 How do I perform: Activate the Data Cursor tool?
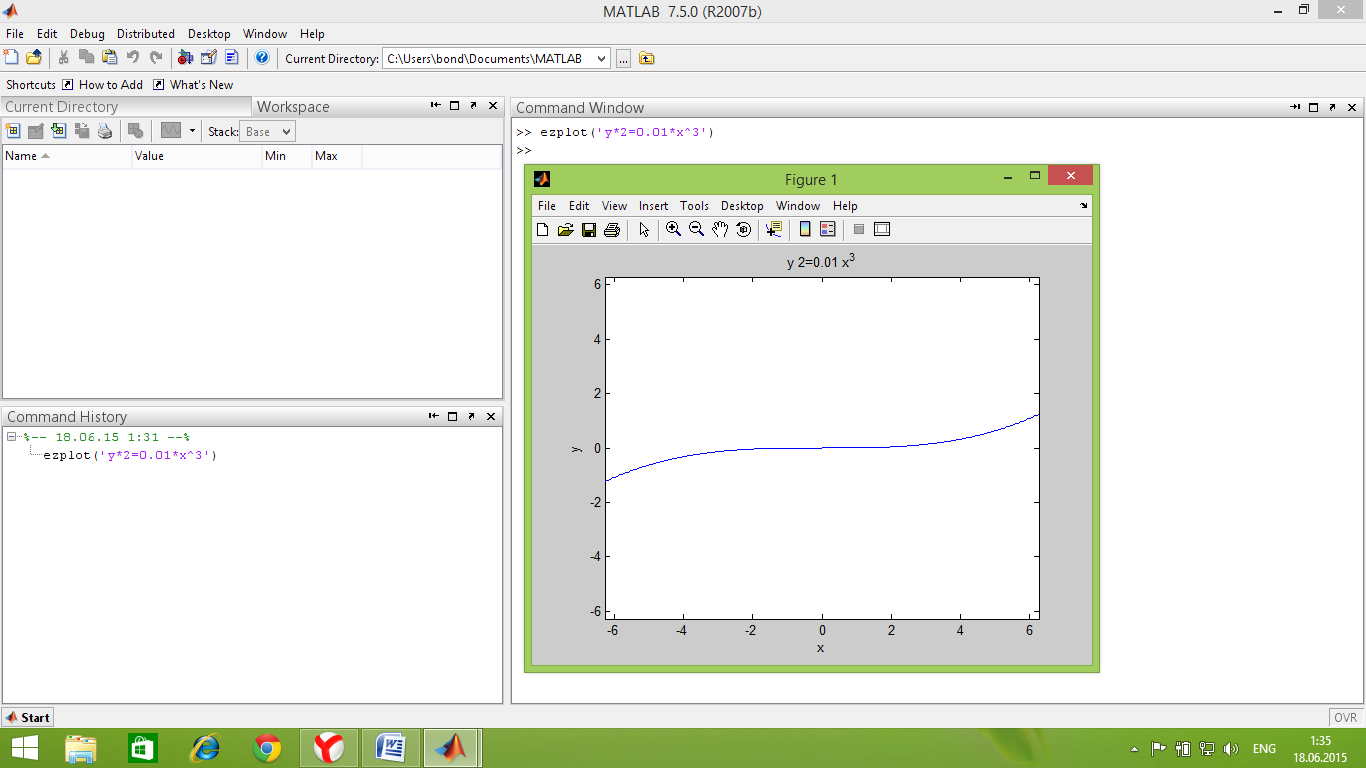[x=773, y=229]
